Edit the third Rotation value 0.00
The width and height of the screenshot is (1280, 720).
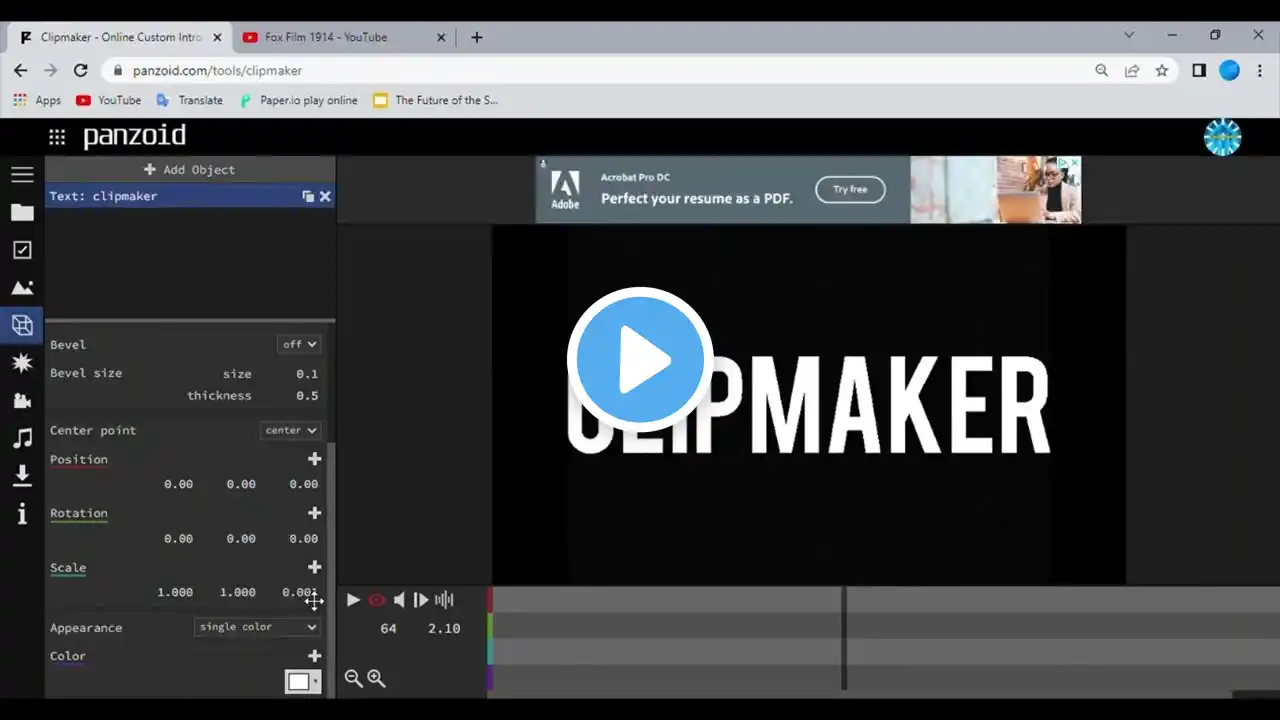[x=303, y=539]
